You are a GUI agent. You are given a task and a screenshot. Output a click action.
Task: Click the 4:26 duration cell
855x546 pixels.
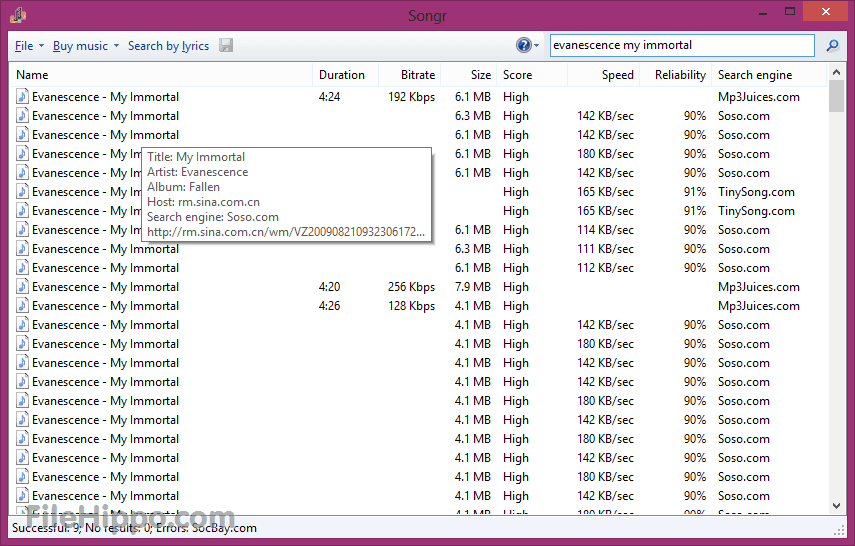click(x=329, y=306)
